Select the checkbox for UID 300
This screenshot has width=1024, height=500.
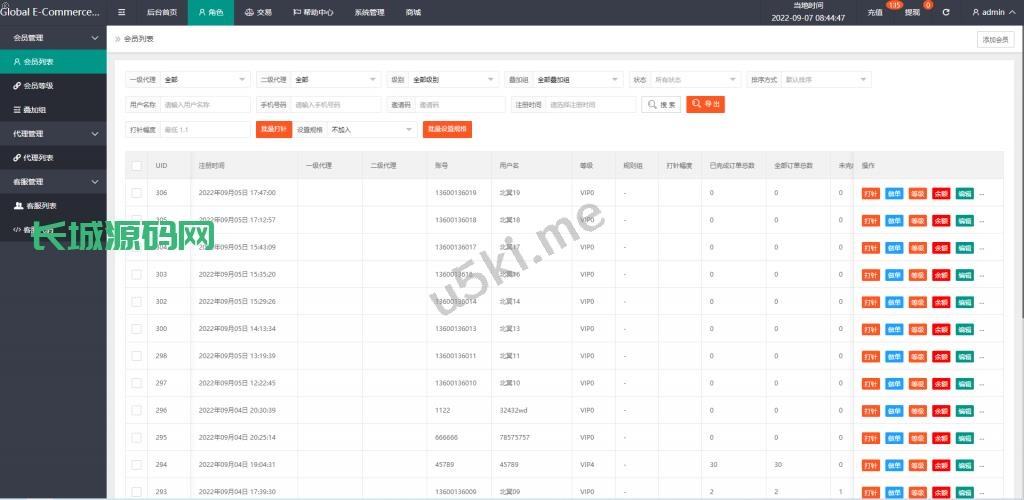[136, 328]
